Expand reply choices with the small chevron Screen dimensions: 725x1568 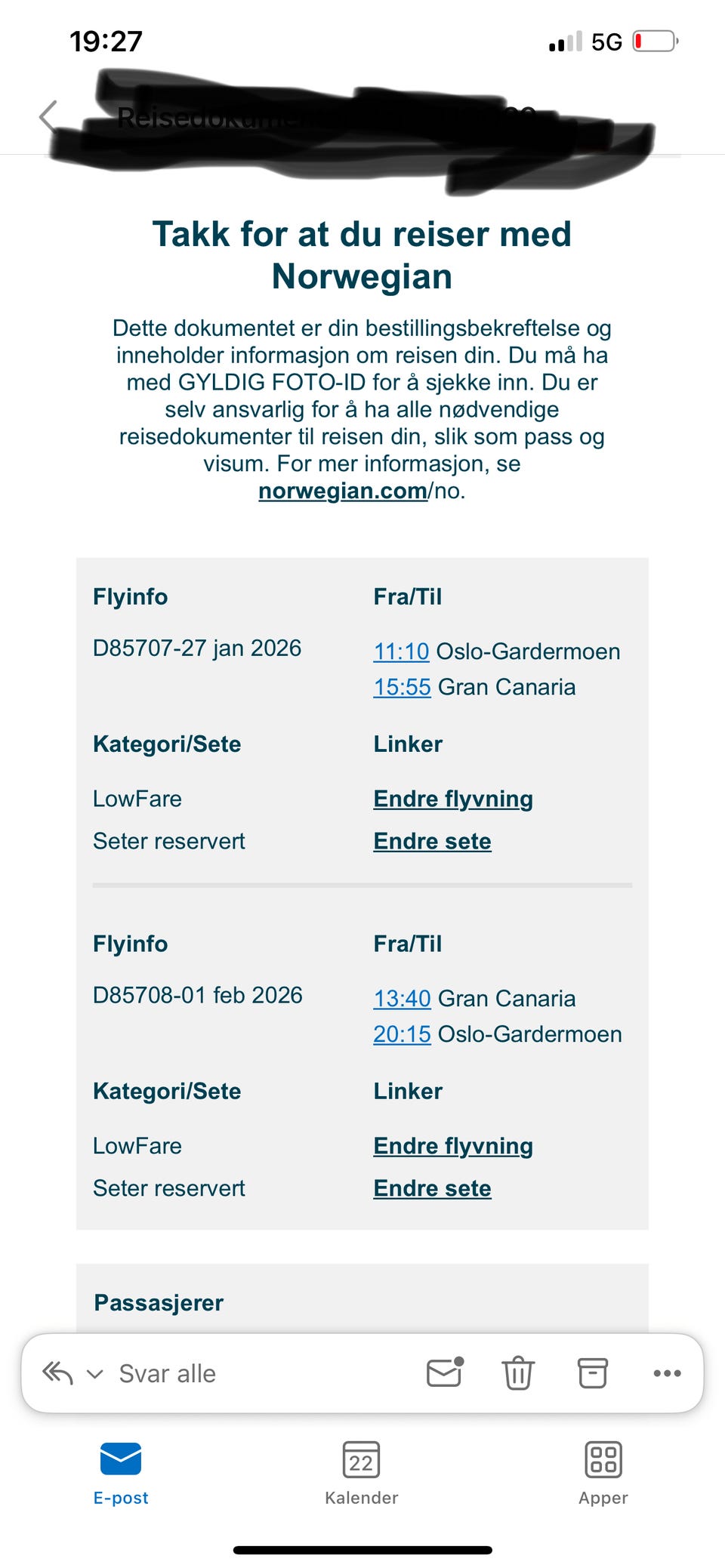[94, 1373]
